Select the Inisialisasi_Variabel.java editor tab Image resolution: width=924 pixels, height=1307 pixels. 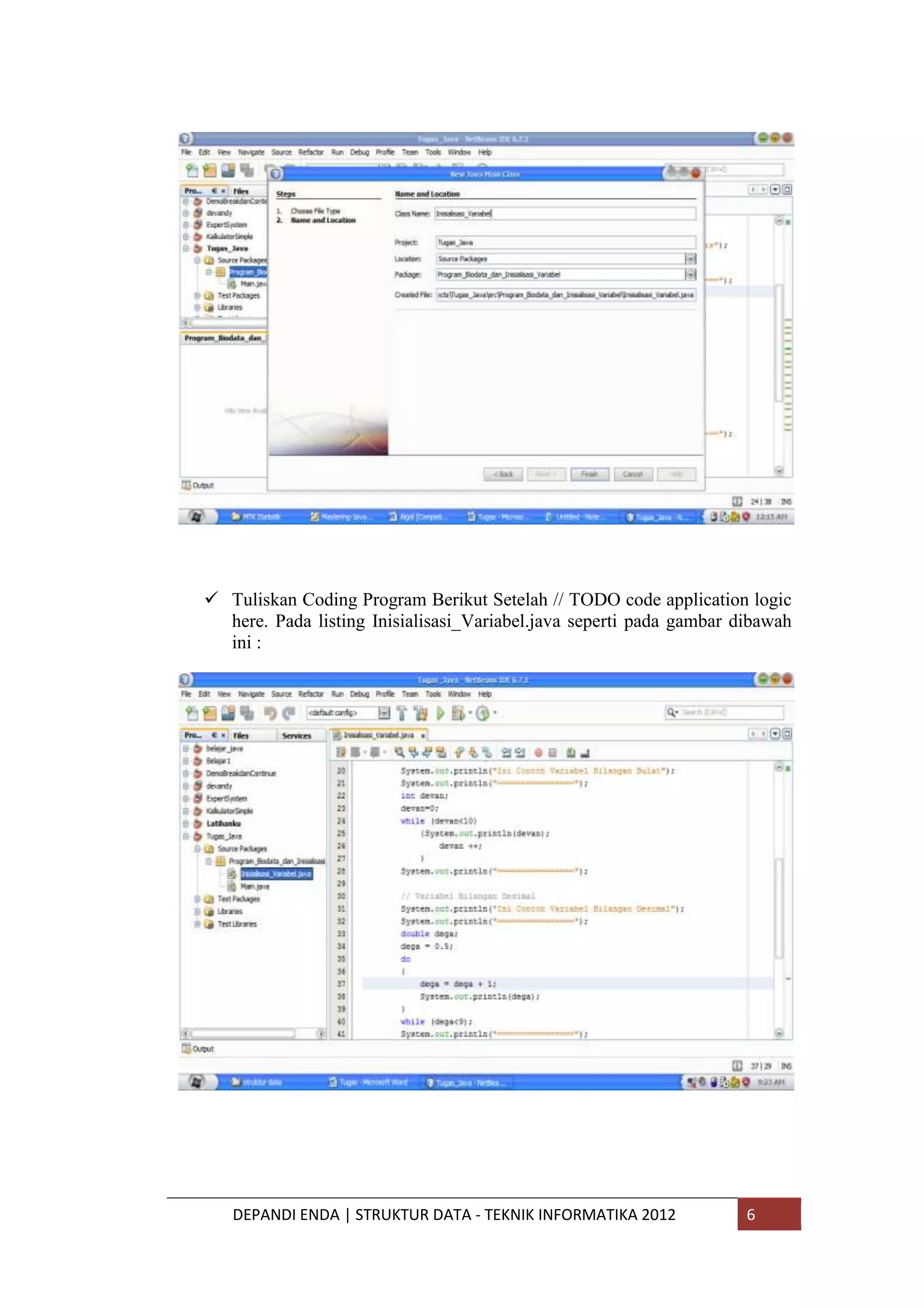378,735
